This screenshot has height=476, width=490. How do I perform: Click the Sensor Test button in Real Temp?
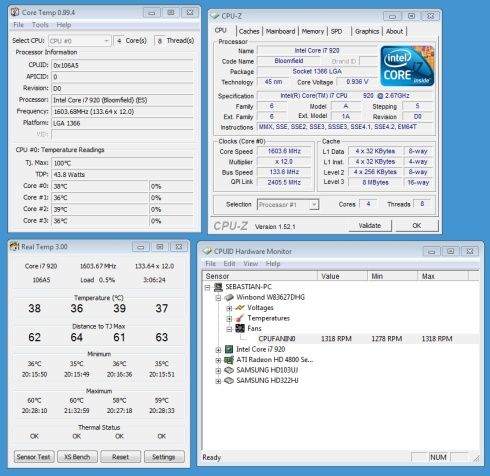(x=33, y=457)
